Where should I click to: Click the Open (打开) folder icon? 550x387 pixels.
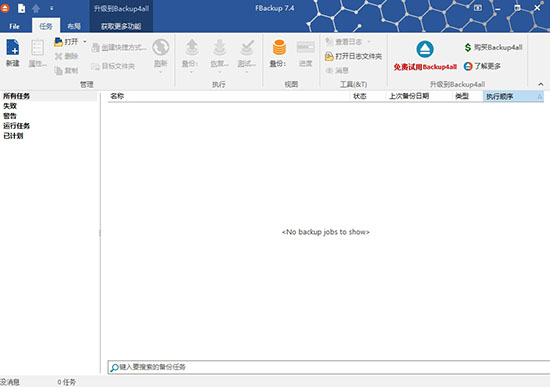click(x=59, y=42)
